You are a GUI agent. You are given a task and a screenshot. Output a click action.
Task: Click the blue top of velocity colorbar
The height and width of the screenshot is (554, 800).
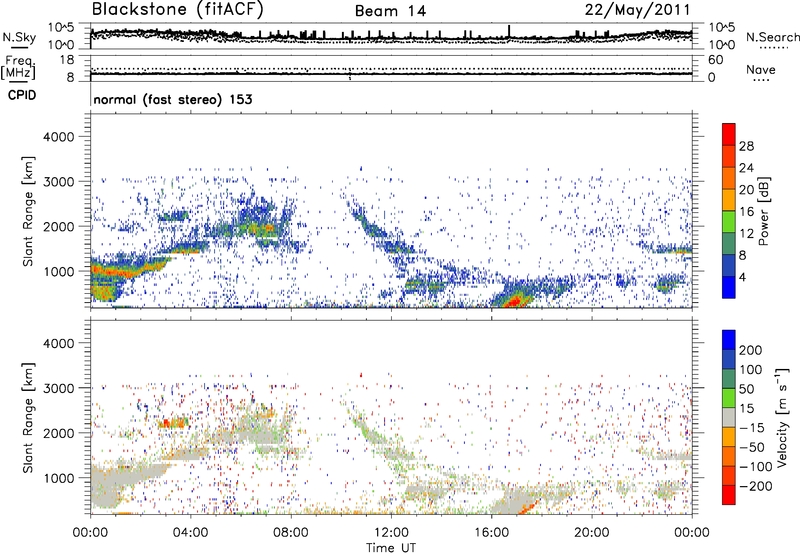(x=729, y=340)
